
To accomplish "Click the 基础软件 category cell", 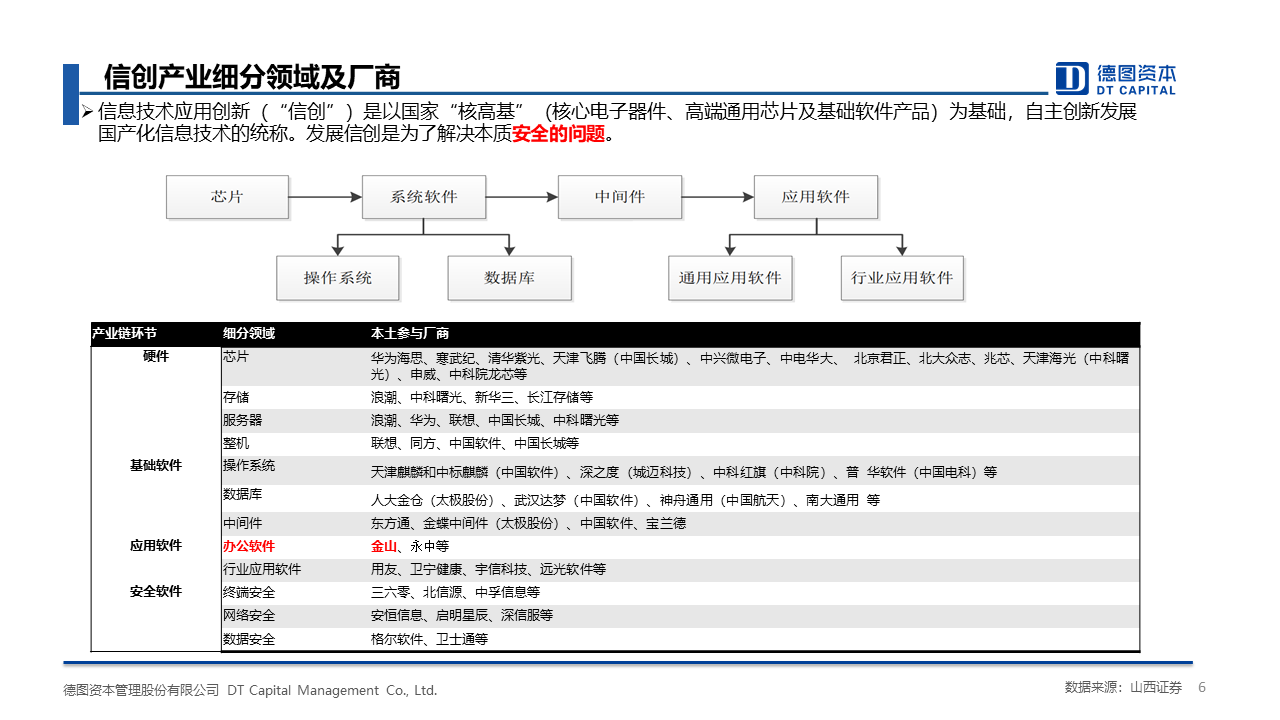I will point(156,466).
